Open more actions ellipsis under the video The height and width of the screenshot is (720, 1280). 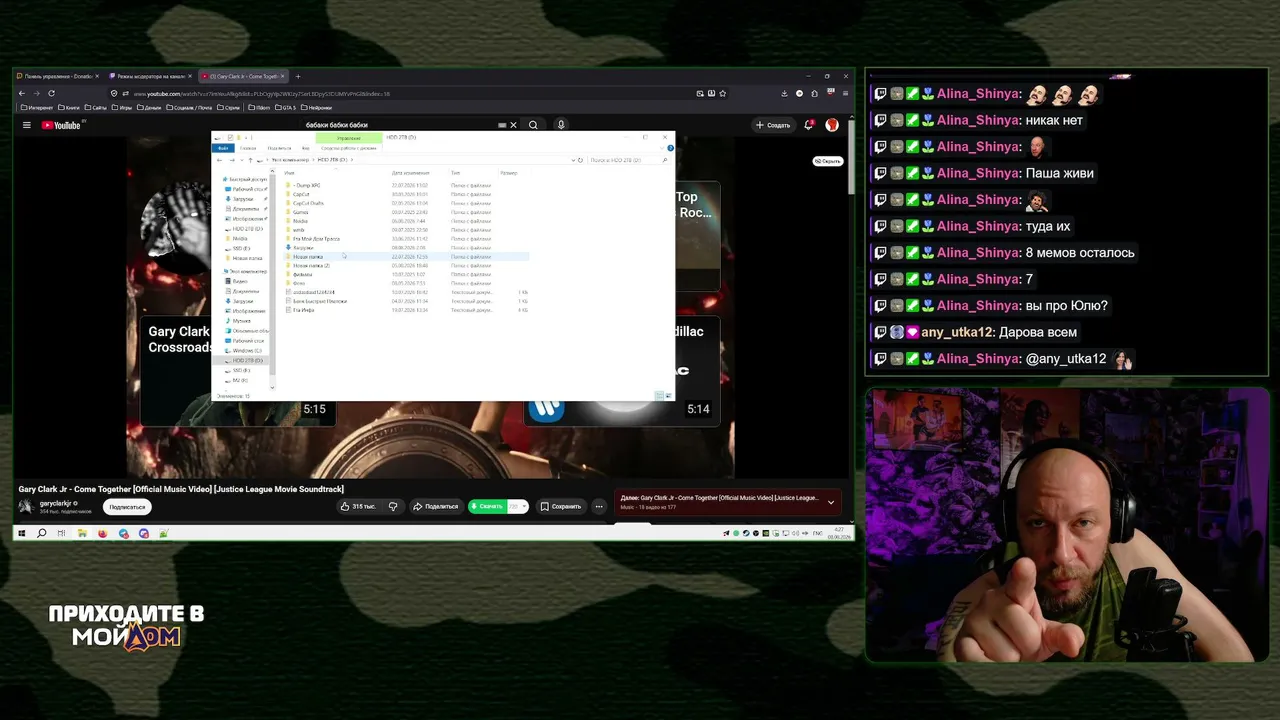[x=599, y=506]
